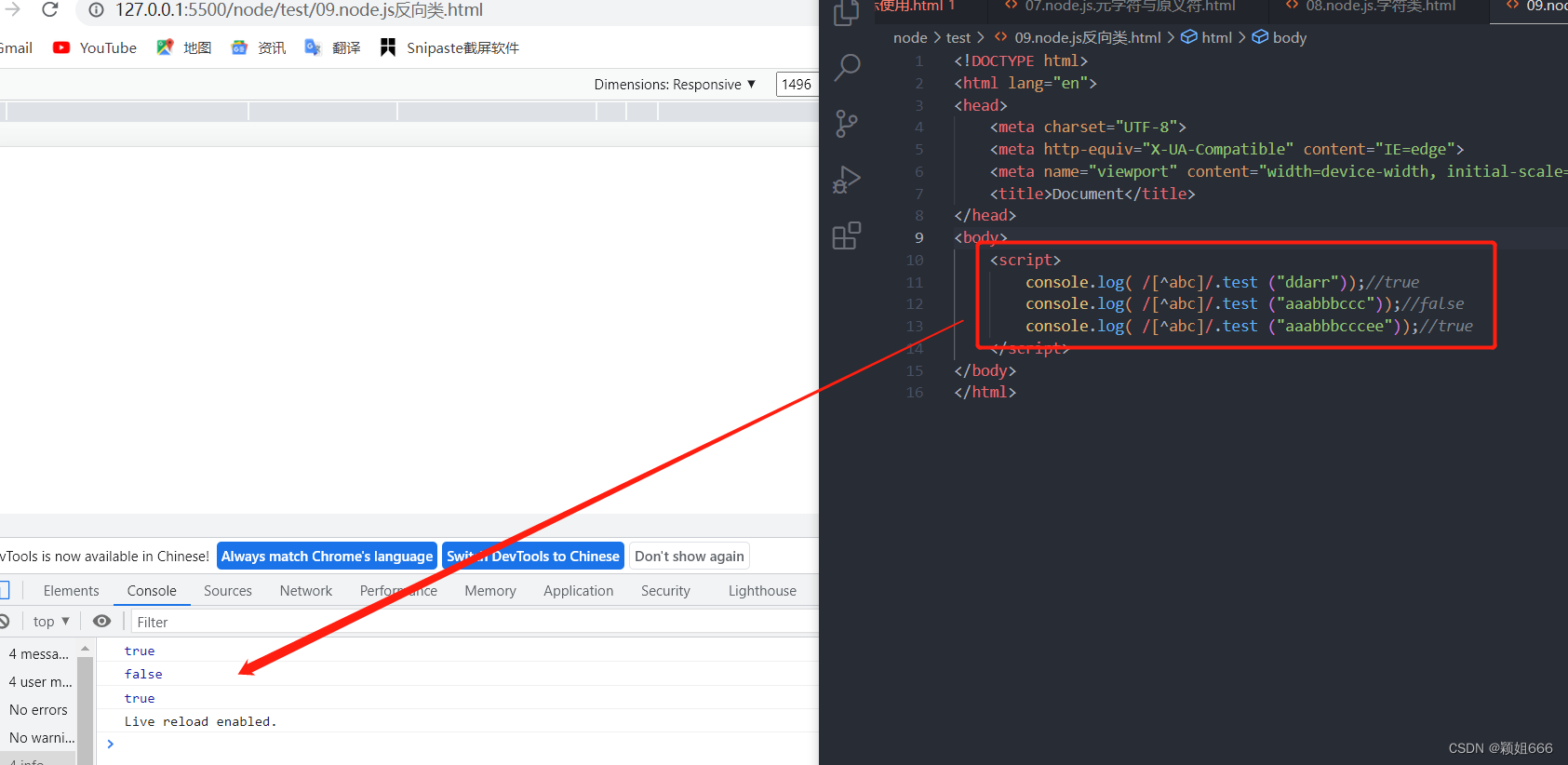Open VS Code Source Control icon
This screenshot has height=765, width=1568.
[x=847, y=123]
